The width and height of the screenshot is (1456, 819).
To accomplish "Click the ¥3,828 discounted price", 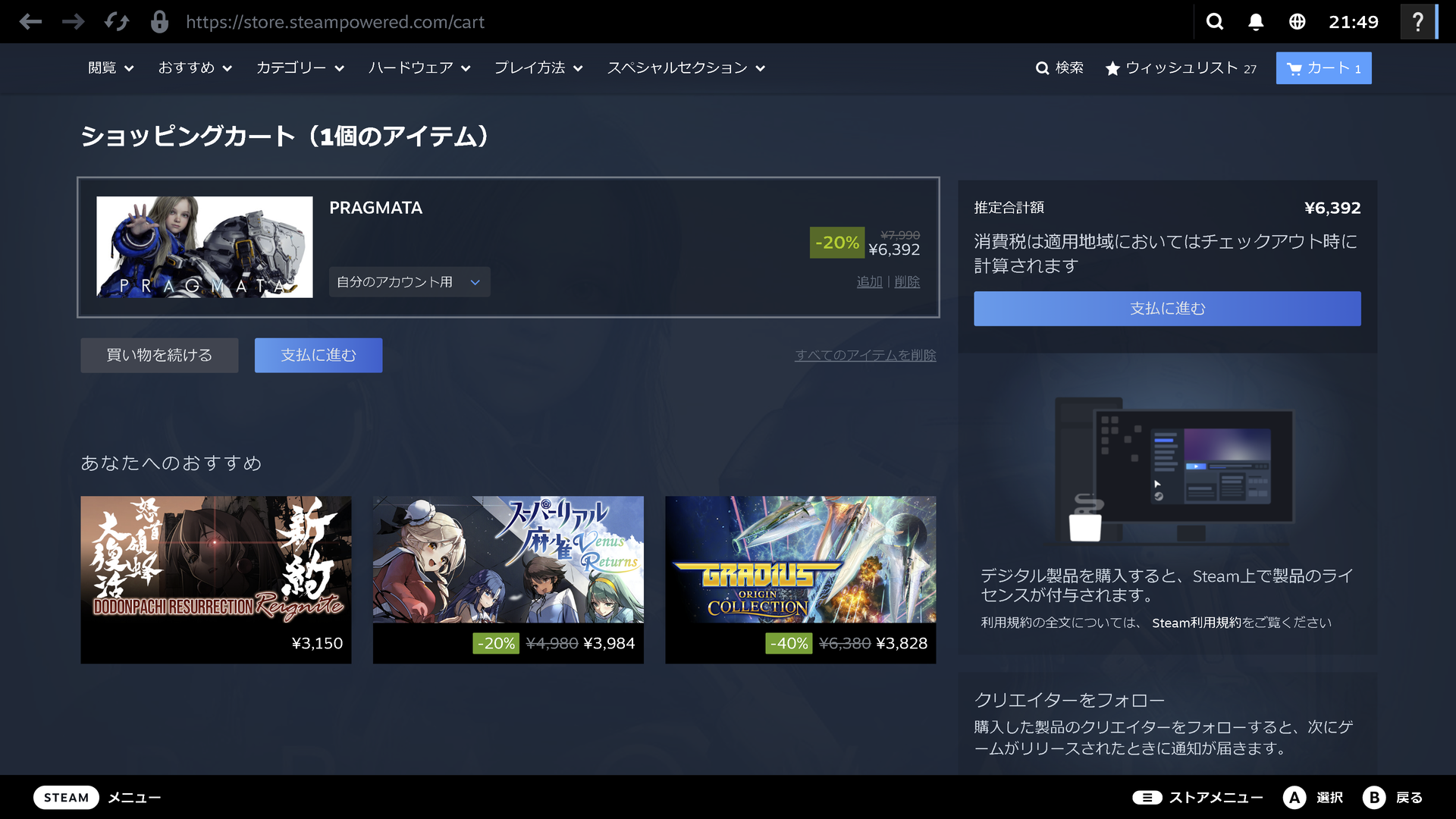I will (x=902, y=644).
